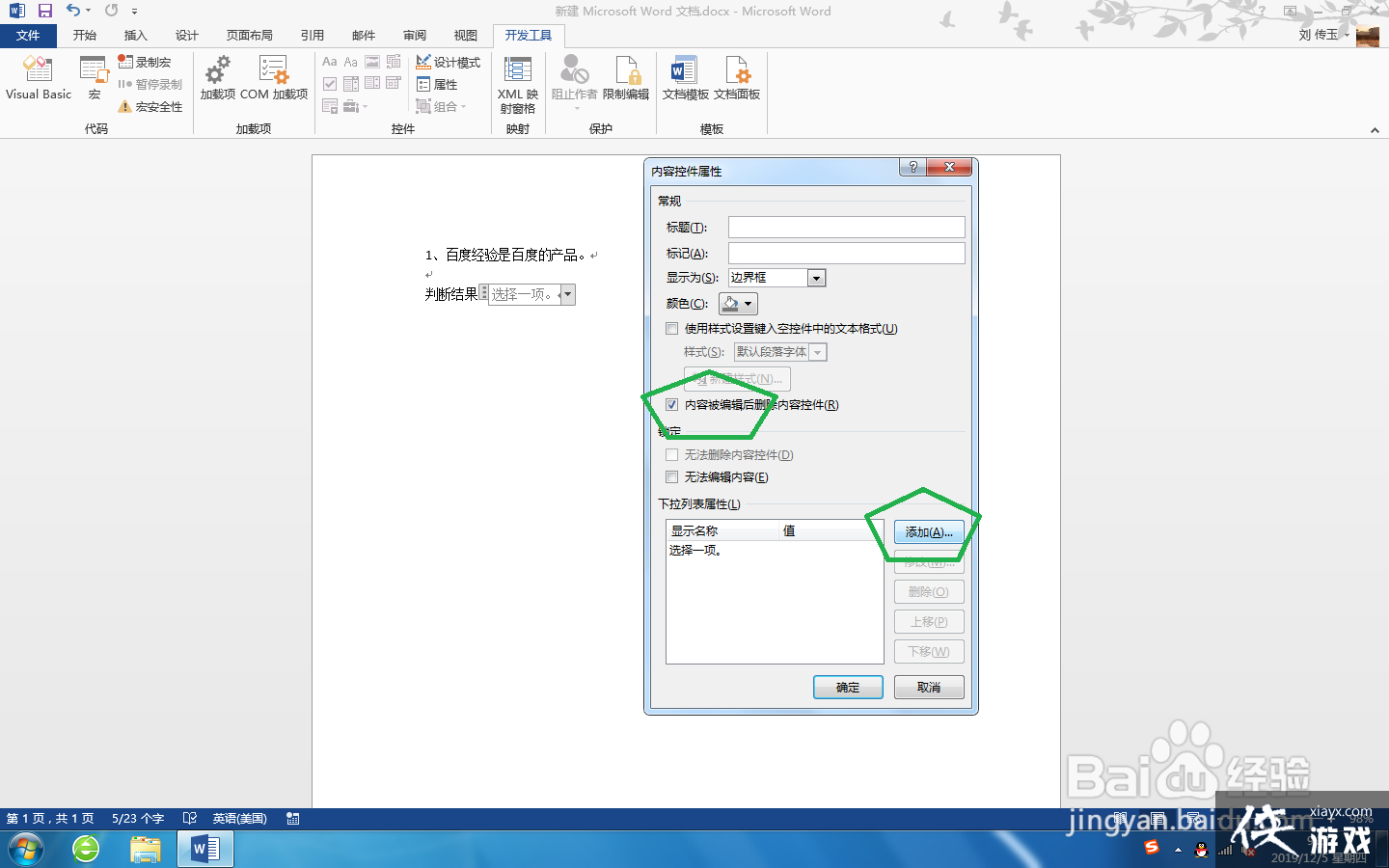Click the 添加(A)... button
This screenshot has height=868, width=1389.
point(929,532)
